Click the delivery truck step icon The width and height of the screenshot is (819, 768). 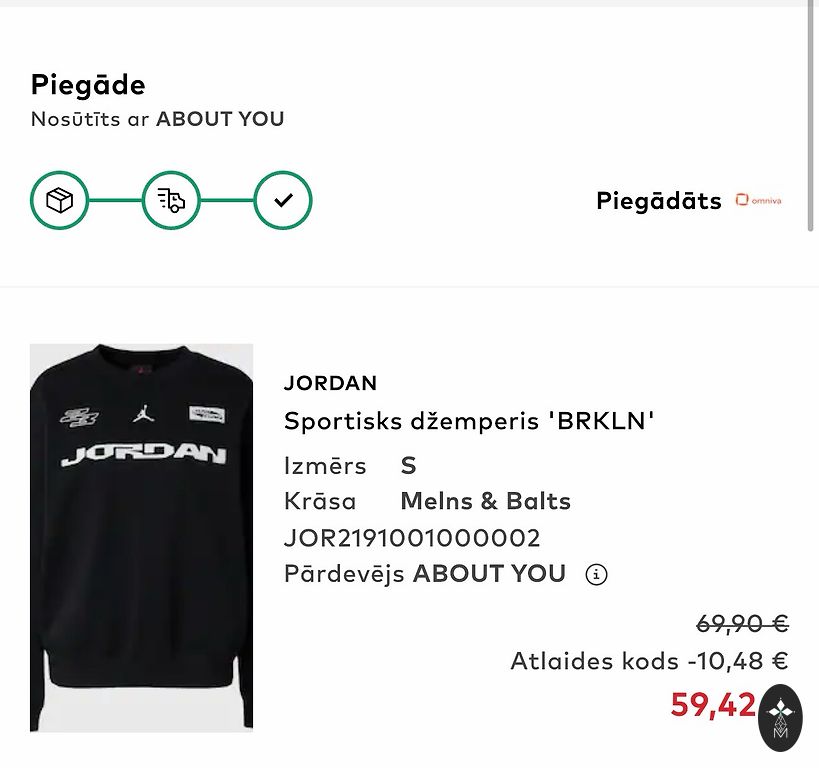pyautogui.click(x=172, y=200)
